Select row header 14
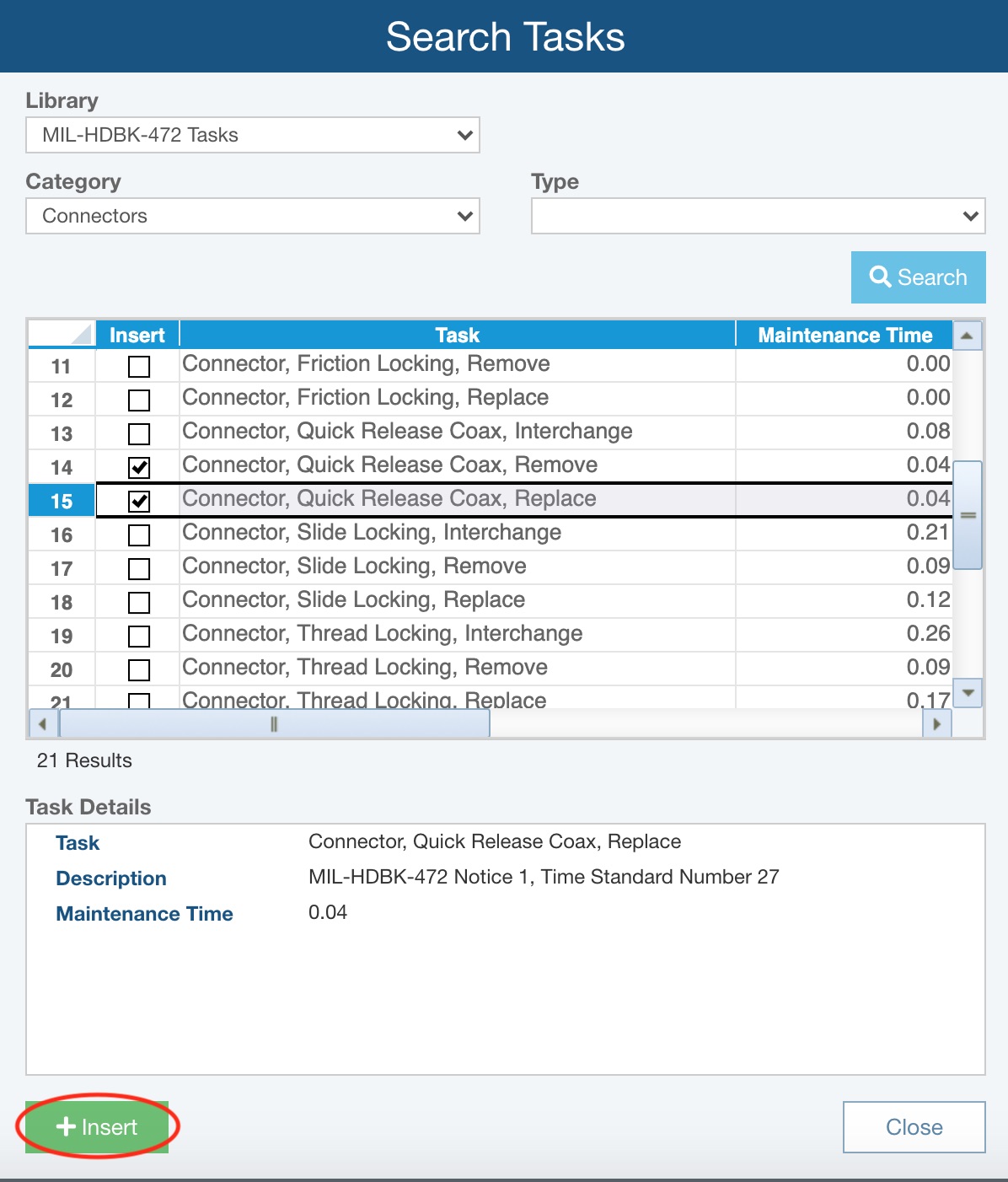 click(x=62, y=467)
